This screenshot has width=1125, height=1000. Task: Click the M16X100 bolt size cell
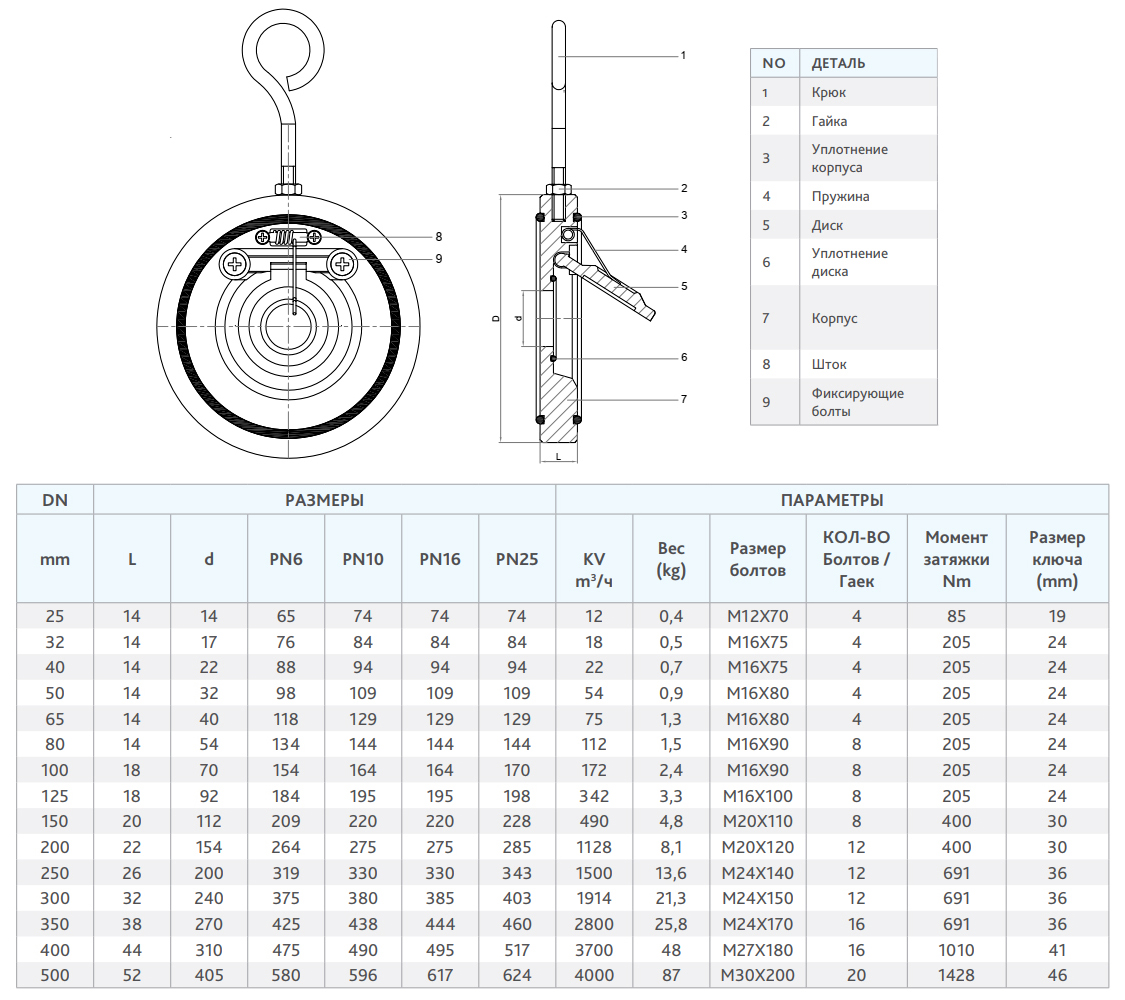point(757,796)
